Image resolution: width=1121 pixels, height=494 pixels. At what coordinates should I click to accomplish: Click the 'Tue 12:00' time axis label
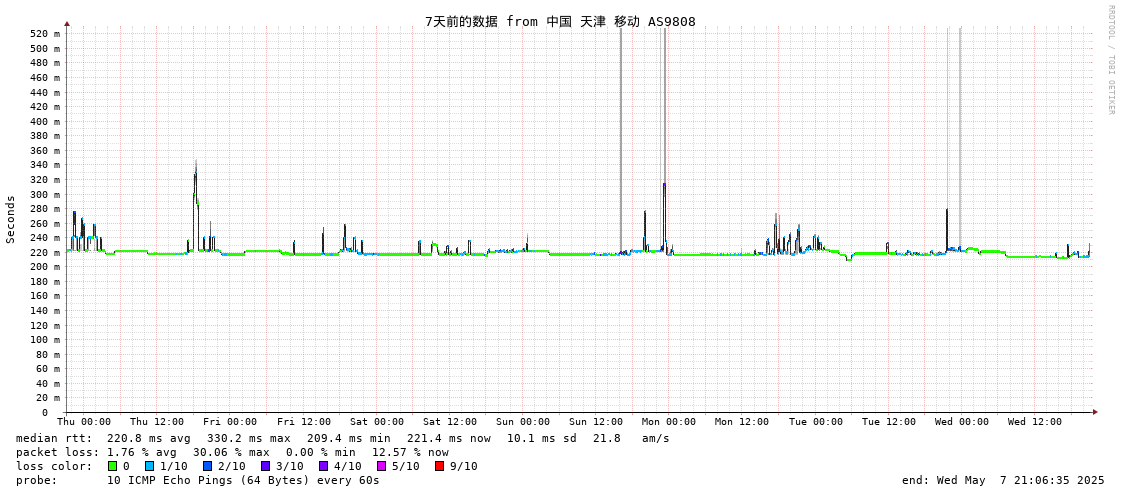[889, 422]
